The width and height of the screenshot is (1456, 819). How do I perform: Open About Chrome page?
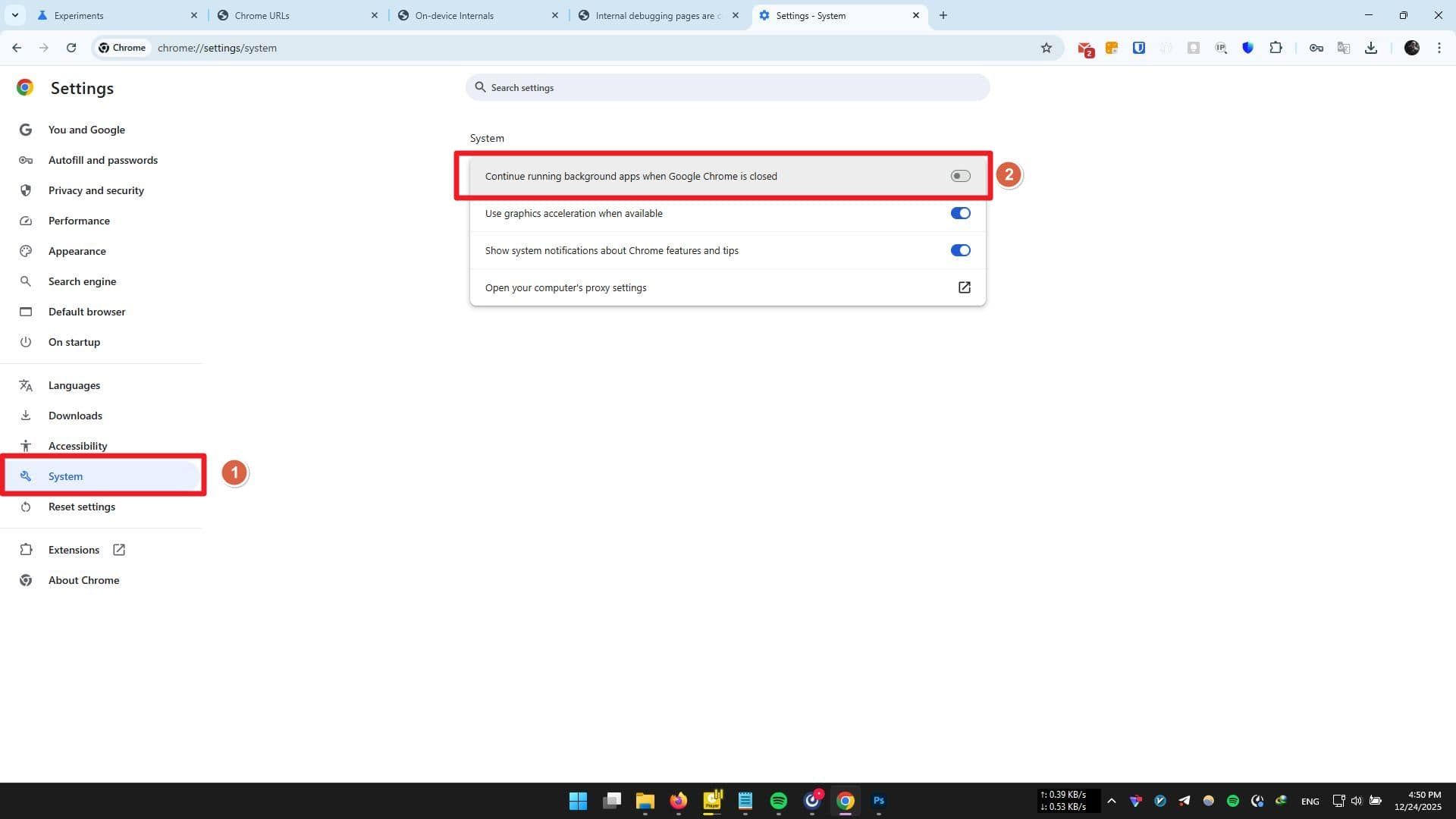click(83, 580)
